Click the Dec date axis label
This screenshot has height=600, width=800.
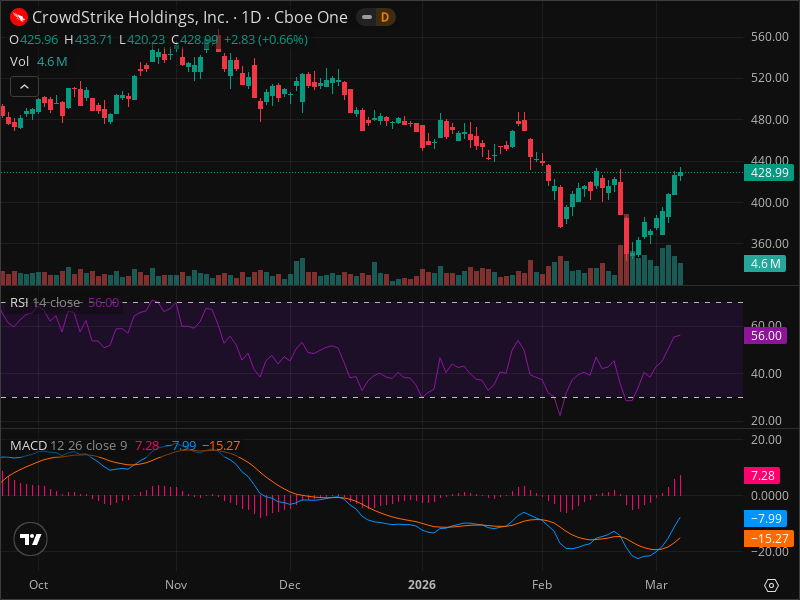coord(290,585)
